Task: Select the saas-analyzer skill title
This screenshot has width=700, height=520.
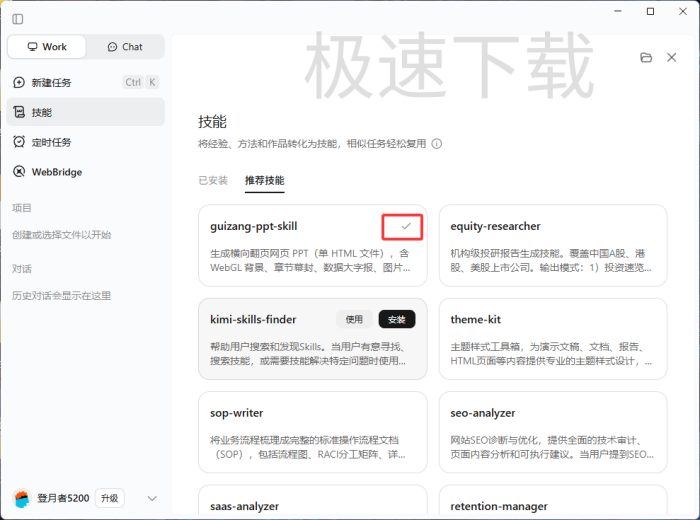Action: click(245, 507)
